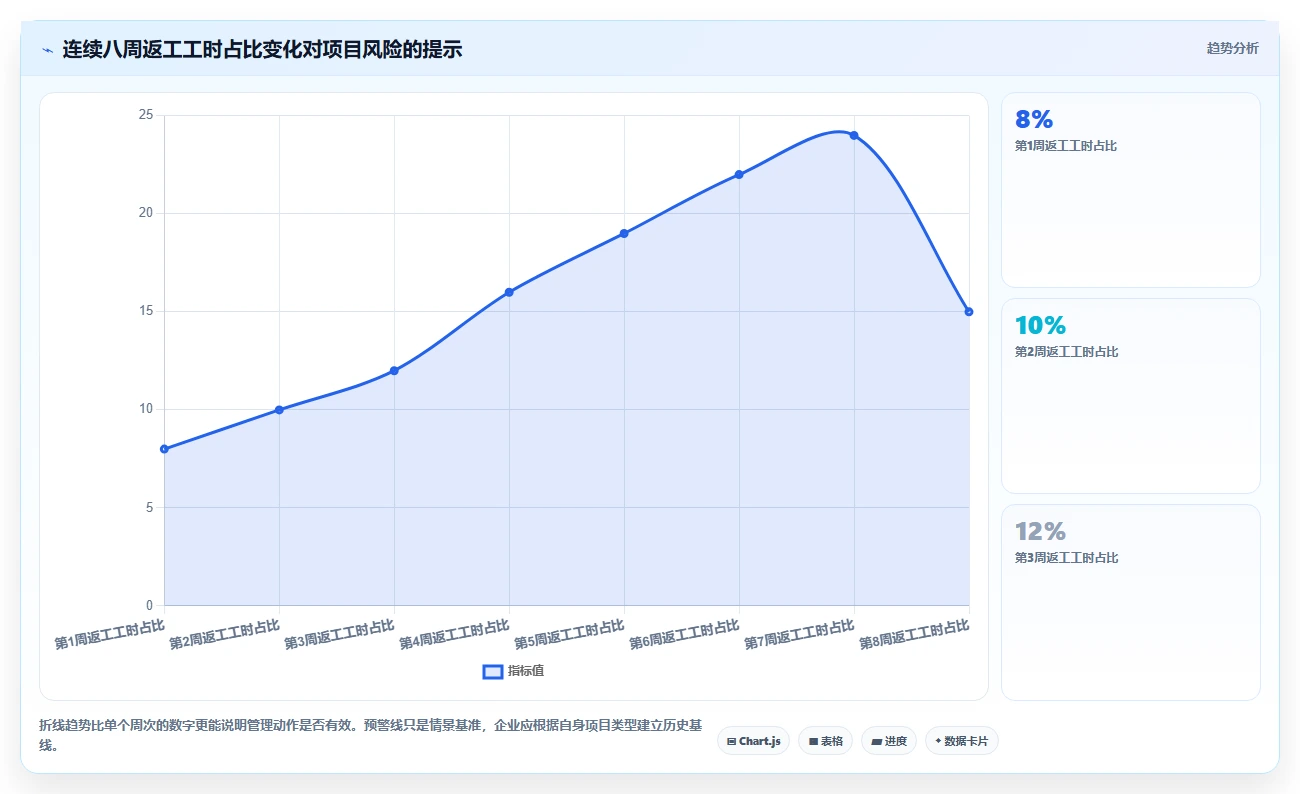
Task: Select the 数据卡片 tag chip
Action: click(x=961, y=741)
